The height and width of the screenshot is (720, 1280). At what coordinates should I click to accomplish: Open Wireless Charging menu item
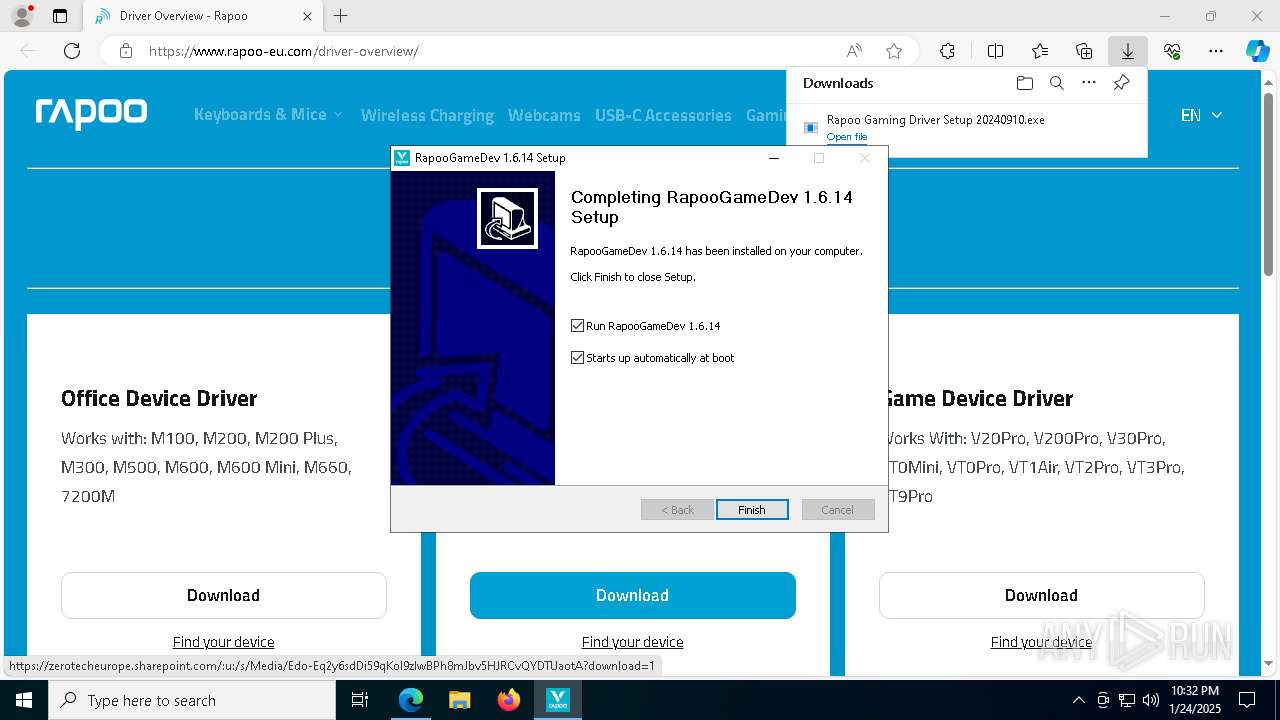pos(427,115)
